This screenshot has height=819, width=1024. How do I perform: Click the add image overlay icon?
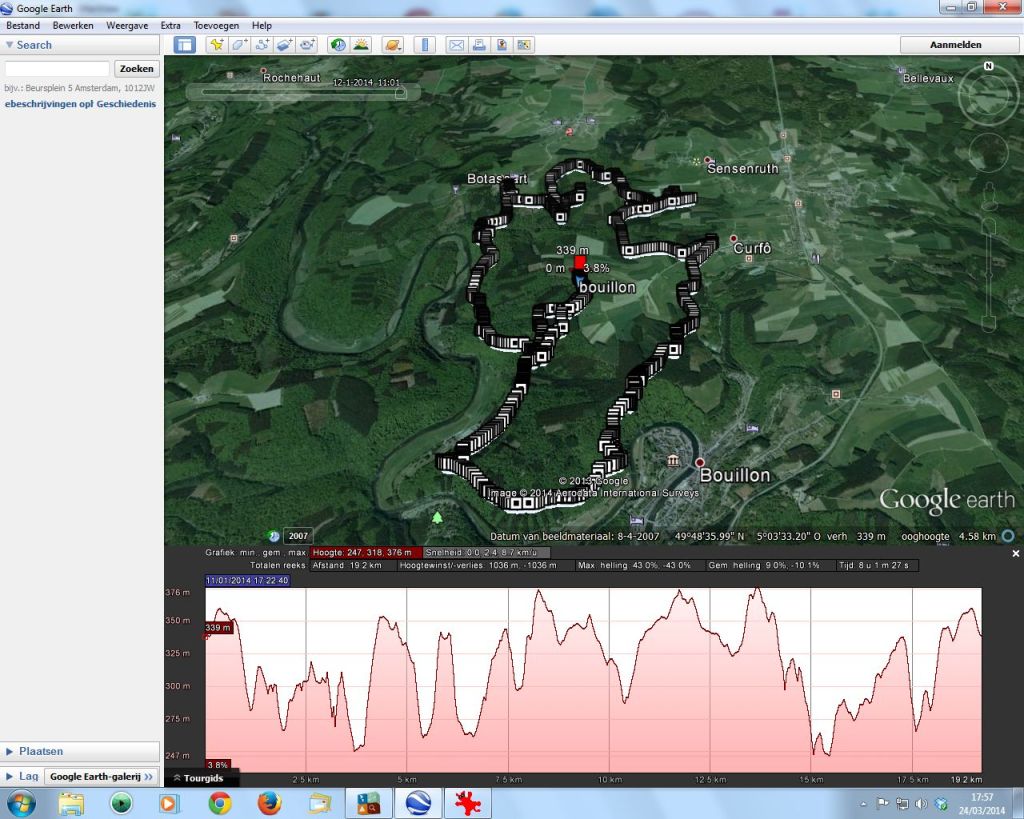coord(285,45)
